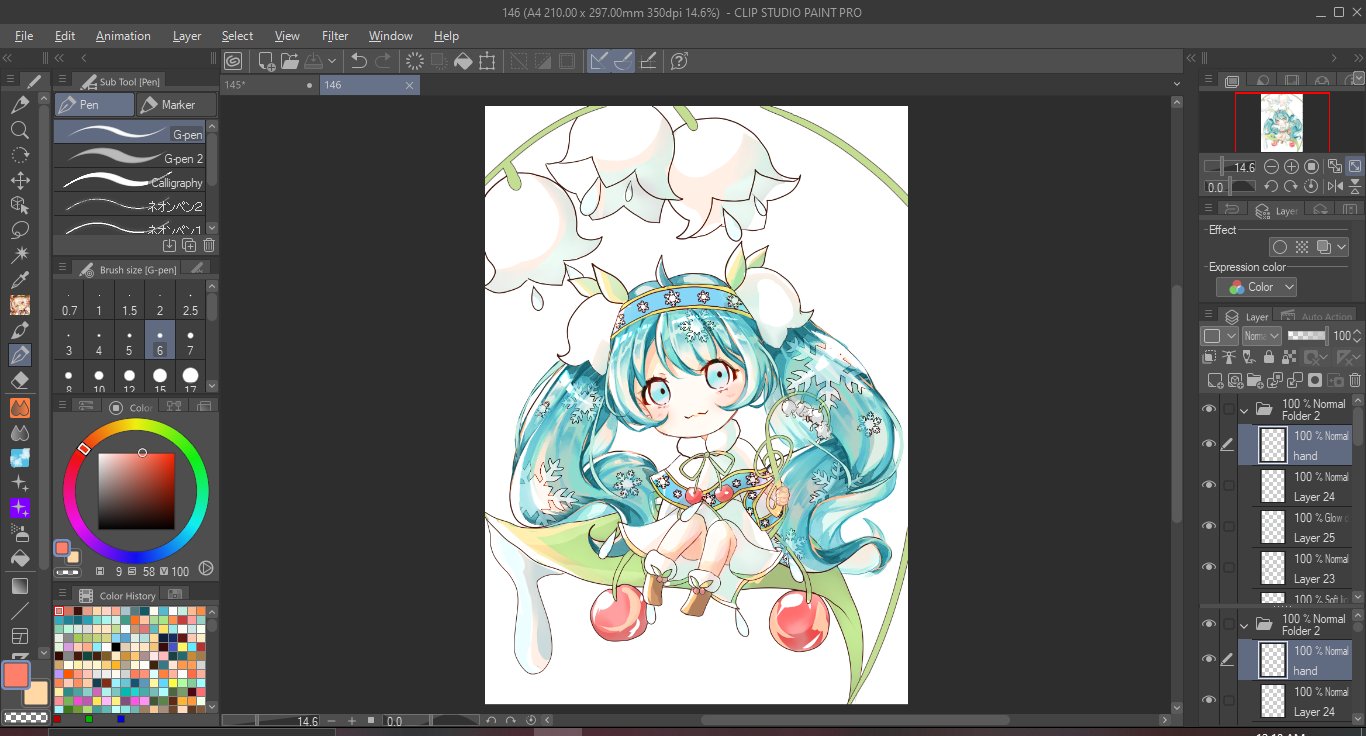
Task: Select the Marker sub tool group tab
Action: 177,104
